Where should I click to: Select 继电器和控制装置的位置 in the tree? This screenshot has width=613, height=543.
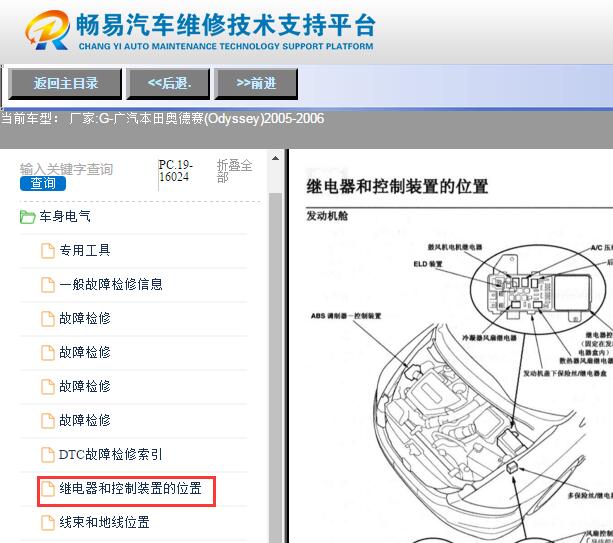130,488
